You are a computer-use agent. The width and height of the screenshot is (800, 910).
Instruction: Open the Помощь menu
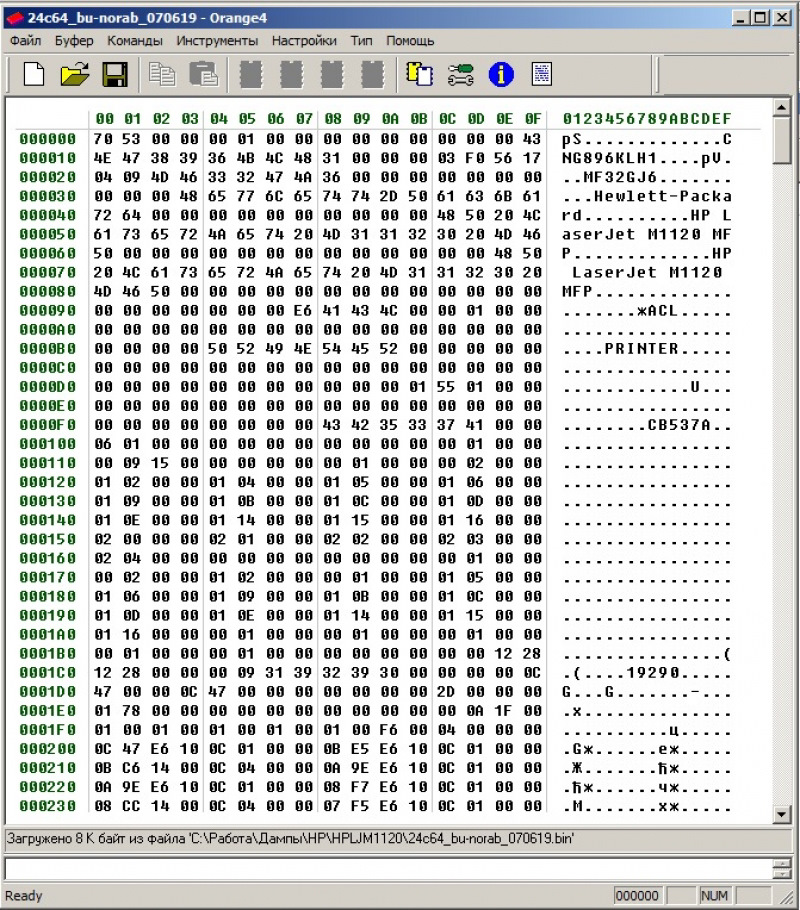tap(410, 41)
